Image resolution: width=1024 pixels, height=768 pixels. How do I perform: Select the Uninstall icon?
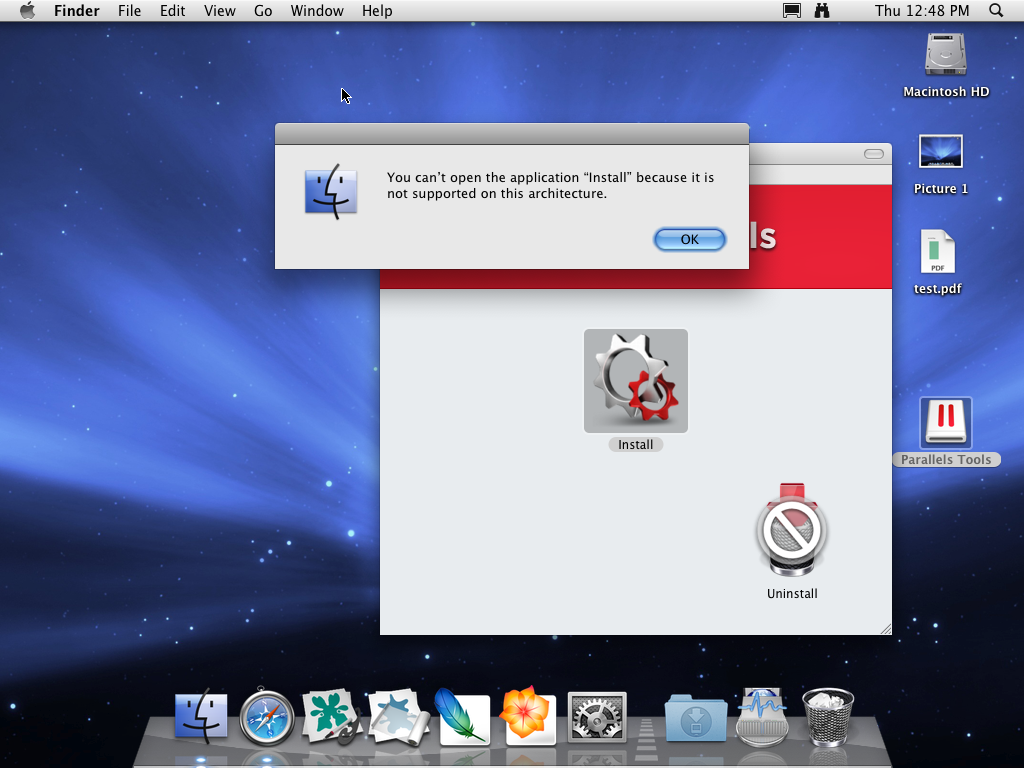792,530
